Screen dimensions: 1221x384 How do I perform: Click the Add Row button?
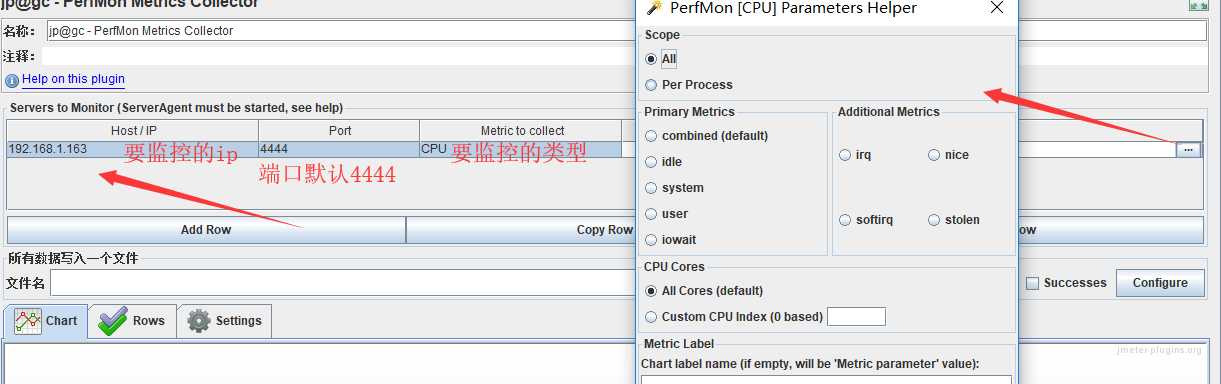pos(206,230)
